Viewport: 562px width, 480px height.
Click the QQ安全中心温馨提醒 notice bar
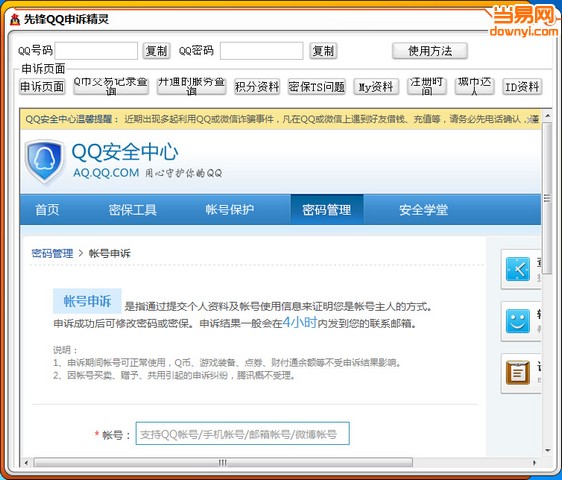tap(280, 119)
